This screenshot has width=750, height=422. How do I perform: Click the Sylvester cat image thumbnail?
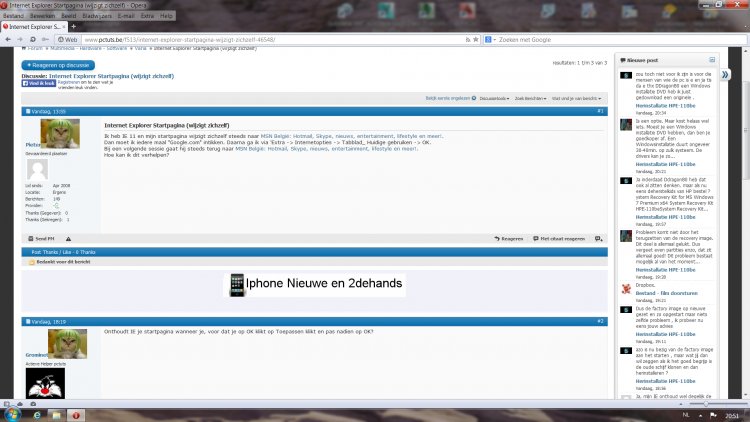(45, 383)
